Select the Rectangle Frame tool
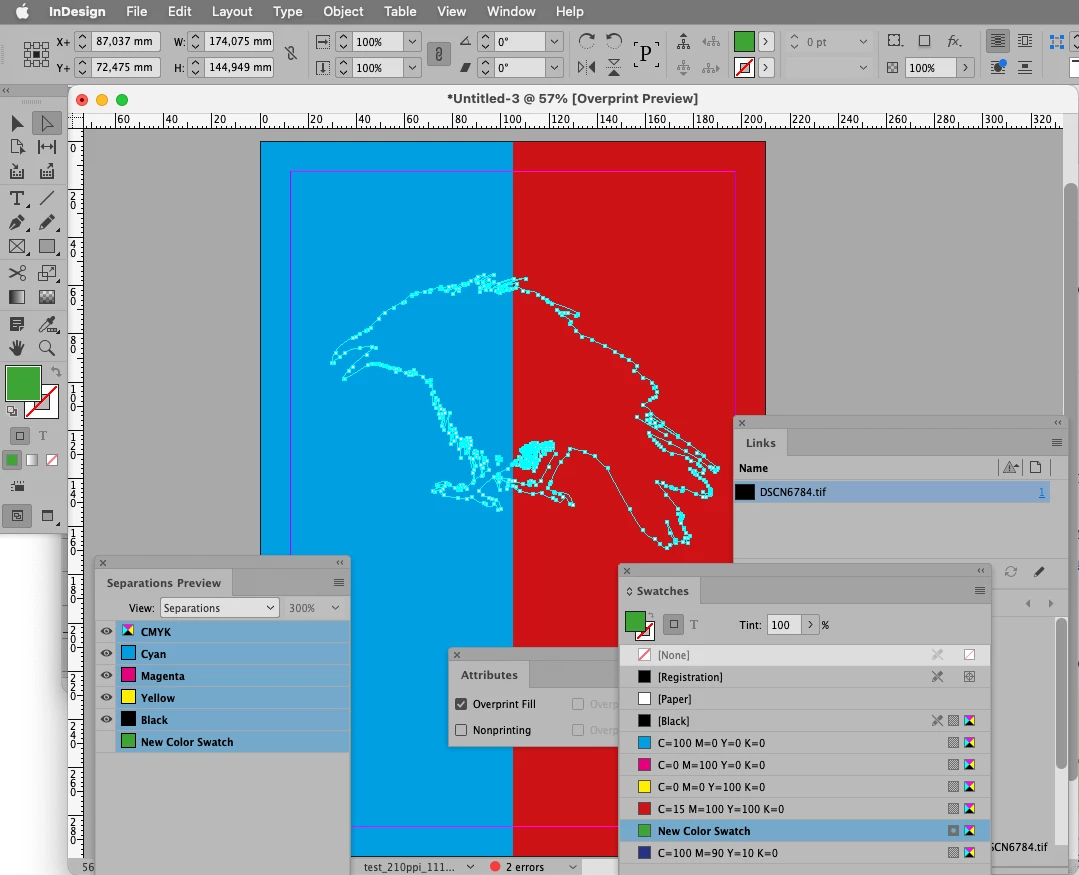This screenshot has height=875, width=1079. 17,247
